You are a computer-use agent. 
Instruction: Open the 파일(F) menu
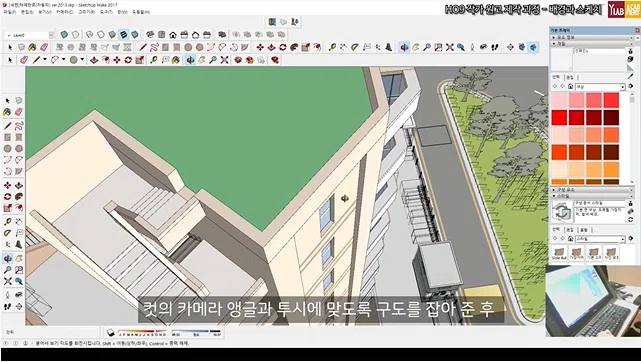[9, 12]
